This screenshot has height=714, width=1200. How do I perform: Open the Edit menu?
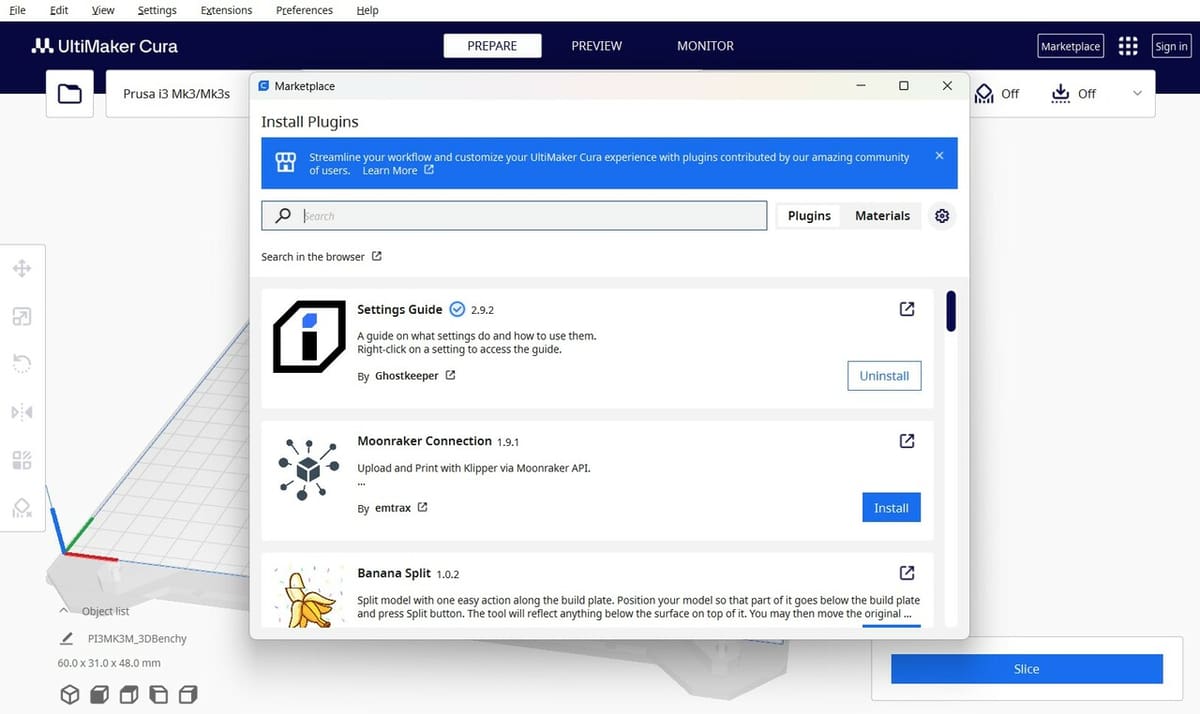point(59,10)
